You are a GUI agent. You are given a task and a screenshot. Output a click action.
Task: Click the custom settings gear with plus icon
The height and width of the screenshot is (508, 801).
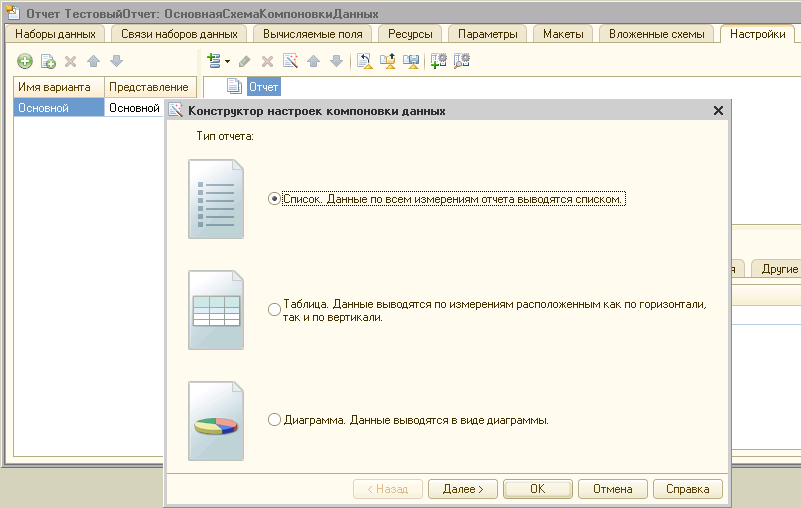[x=438, y=61]
